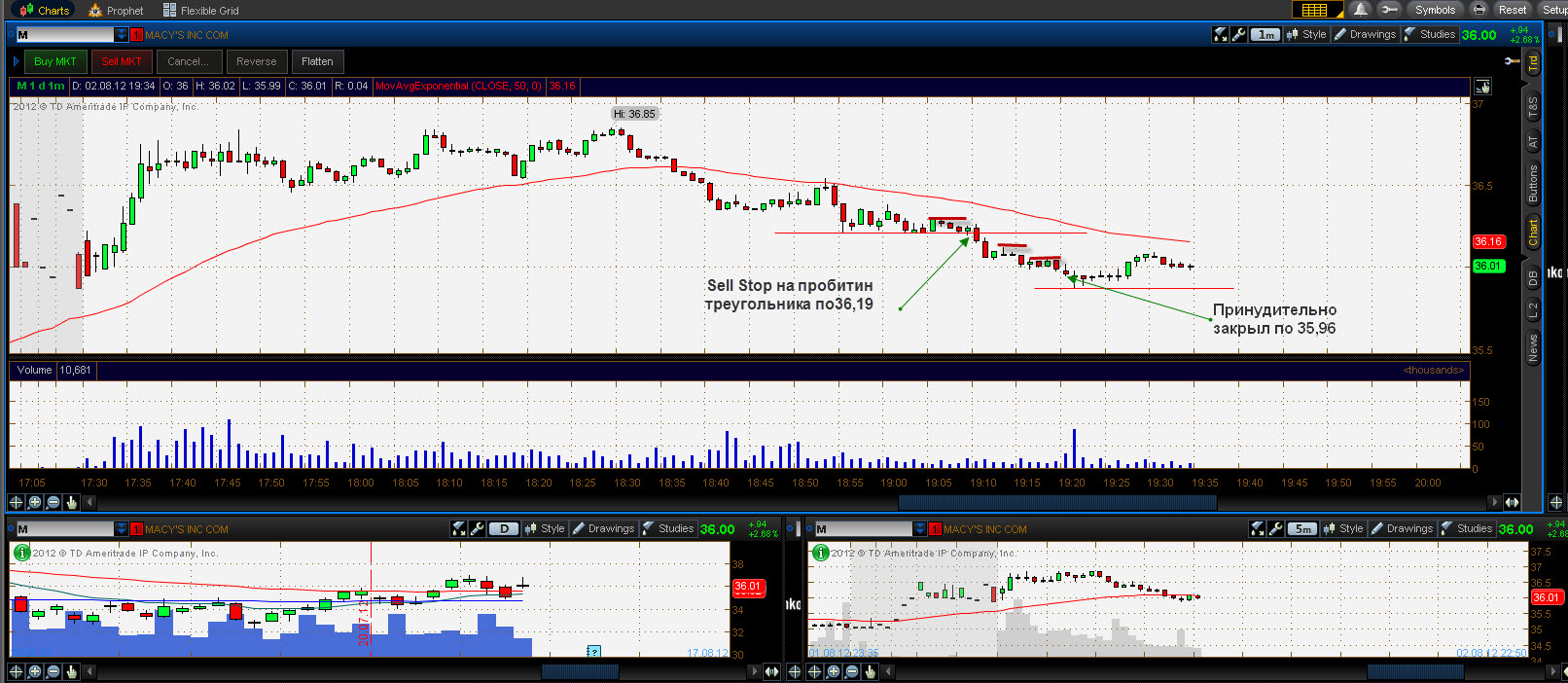Toggle the D timeframe on lower-left chart

point(503,529)
